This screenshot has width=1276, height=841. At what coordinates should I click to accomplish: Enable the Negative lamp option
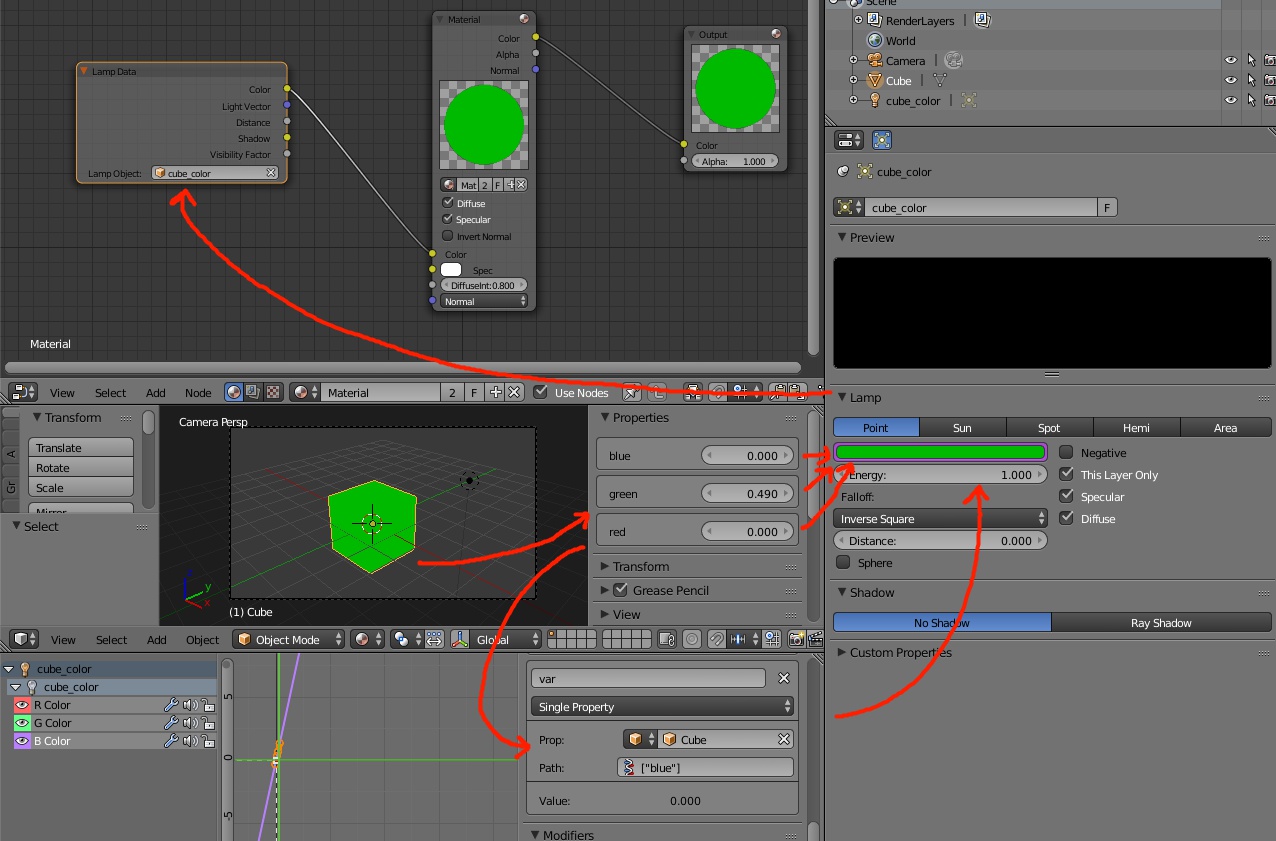pyautogui.click(x=1066, y=453)
